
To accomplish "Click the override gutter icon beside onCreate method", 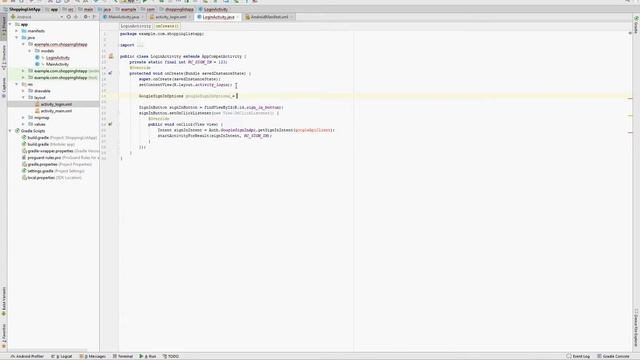I will (110, 73).
